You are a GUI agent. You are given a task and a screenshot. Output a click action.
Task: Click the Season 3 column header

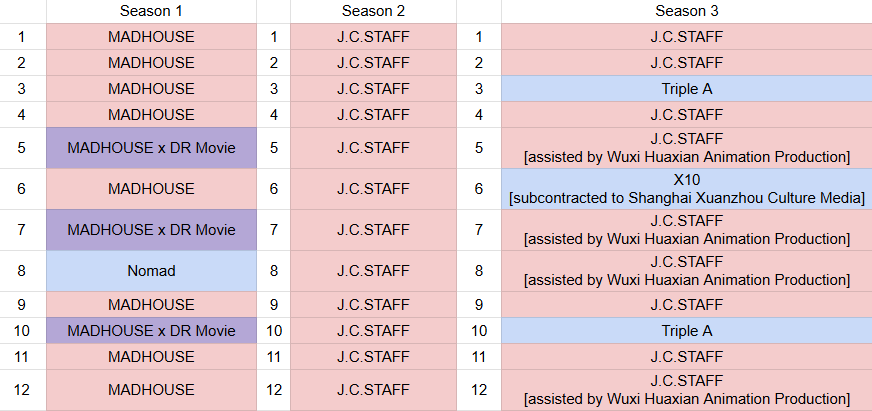tap(686, 12)
